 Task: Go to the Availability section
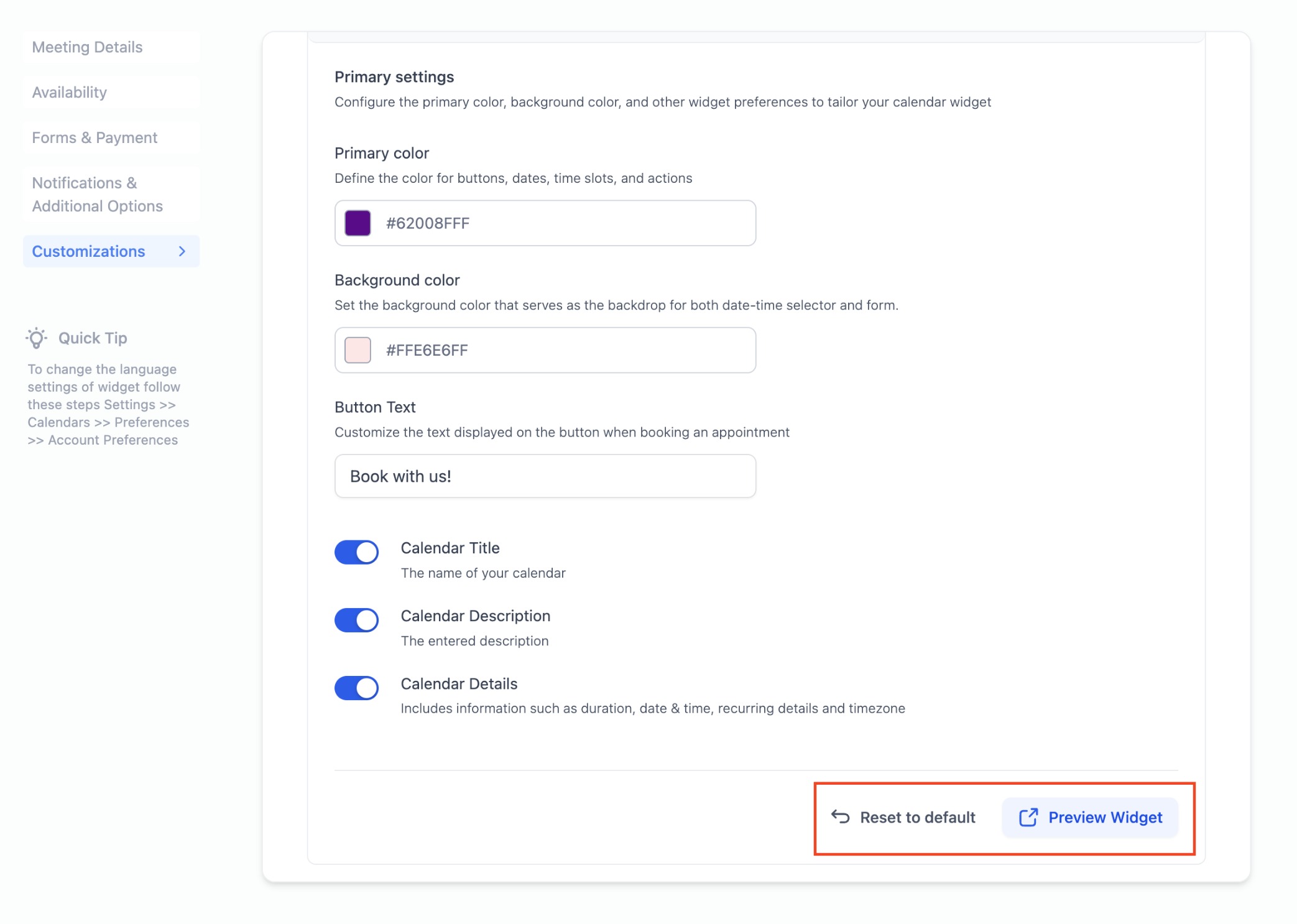click(x=70, y=93)
